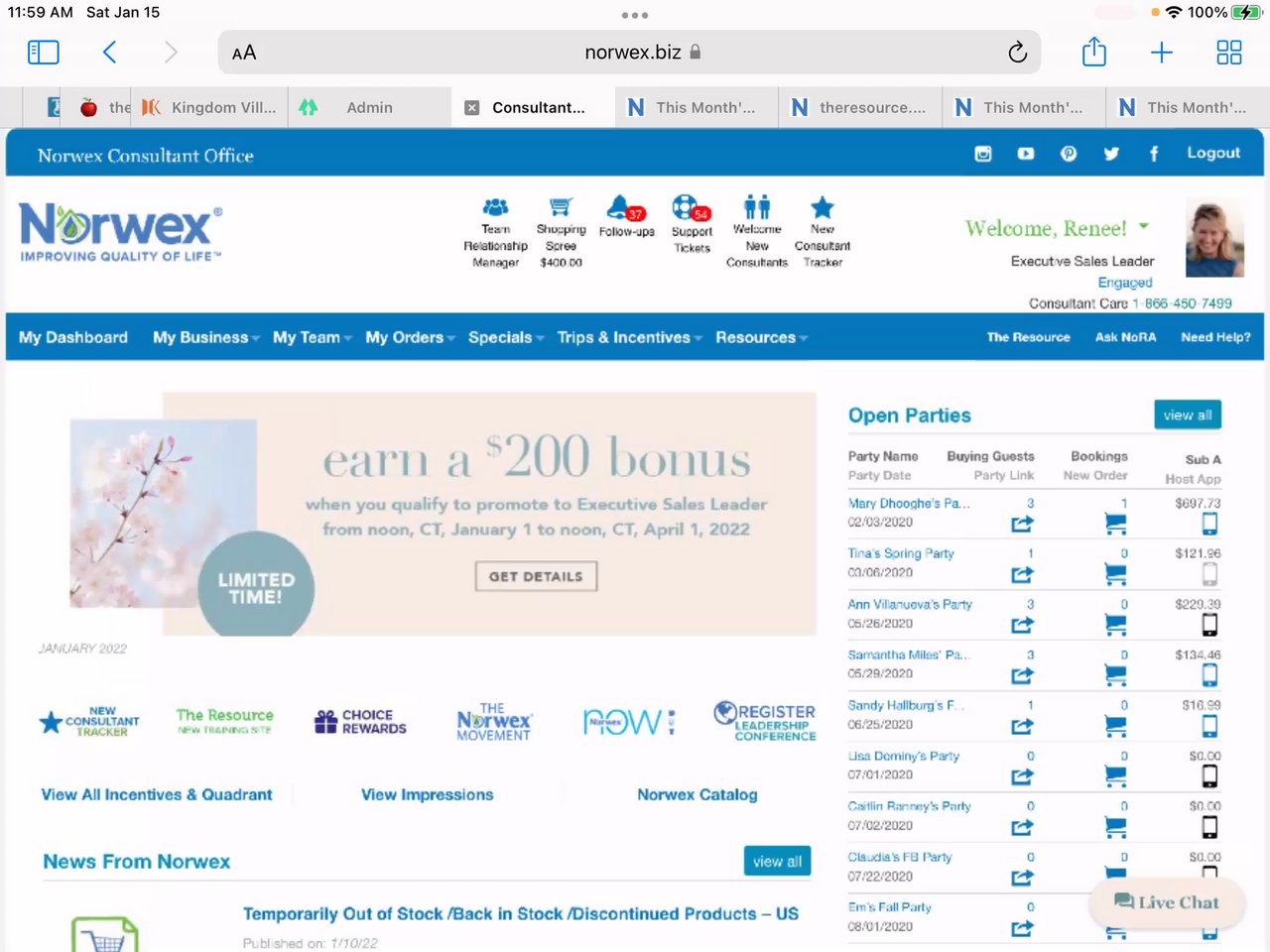Open Norwex Catalog link
The image size is (1270, 952).
click(697, 794)
